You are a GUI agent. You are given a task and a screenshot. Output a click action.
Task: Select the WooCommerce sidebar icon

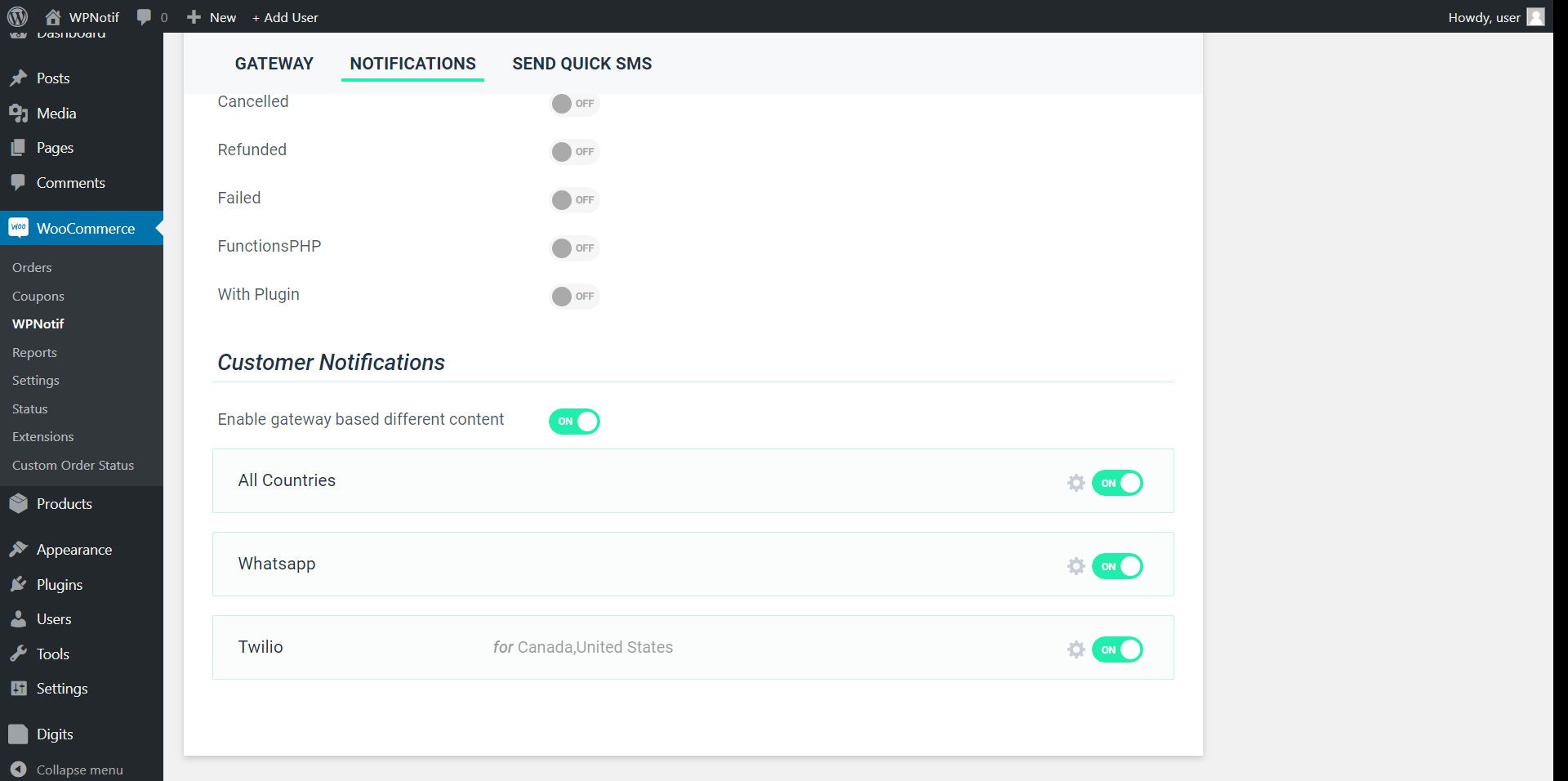(18, 228)
